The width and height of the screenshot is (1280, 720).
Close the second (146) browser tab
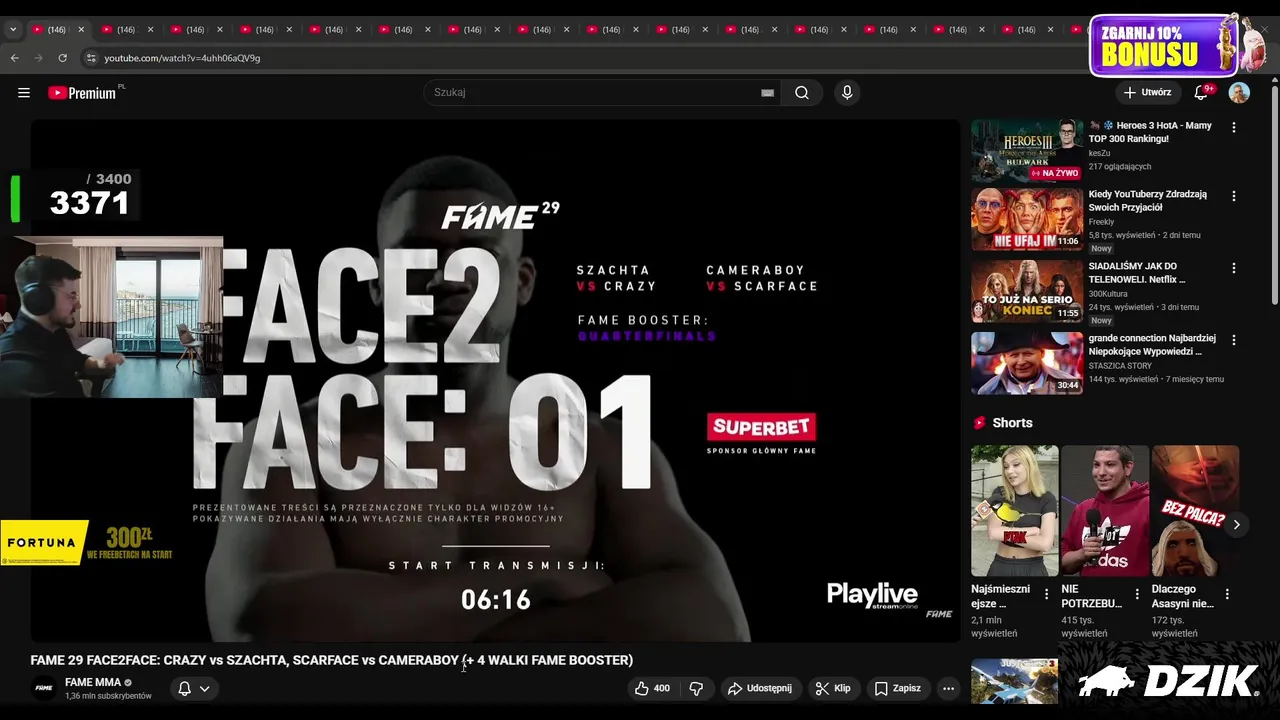pos(151,30)
